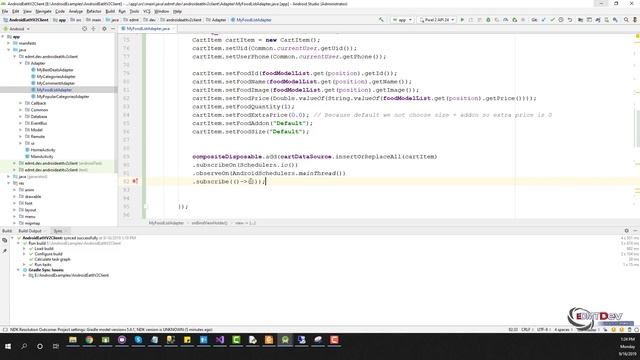Image resolution: width=640 pixels, height=360 pixels.
Task: Start debugging with the green bug icon
Action: pyautogui.click(x=488, y=20)
